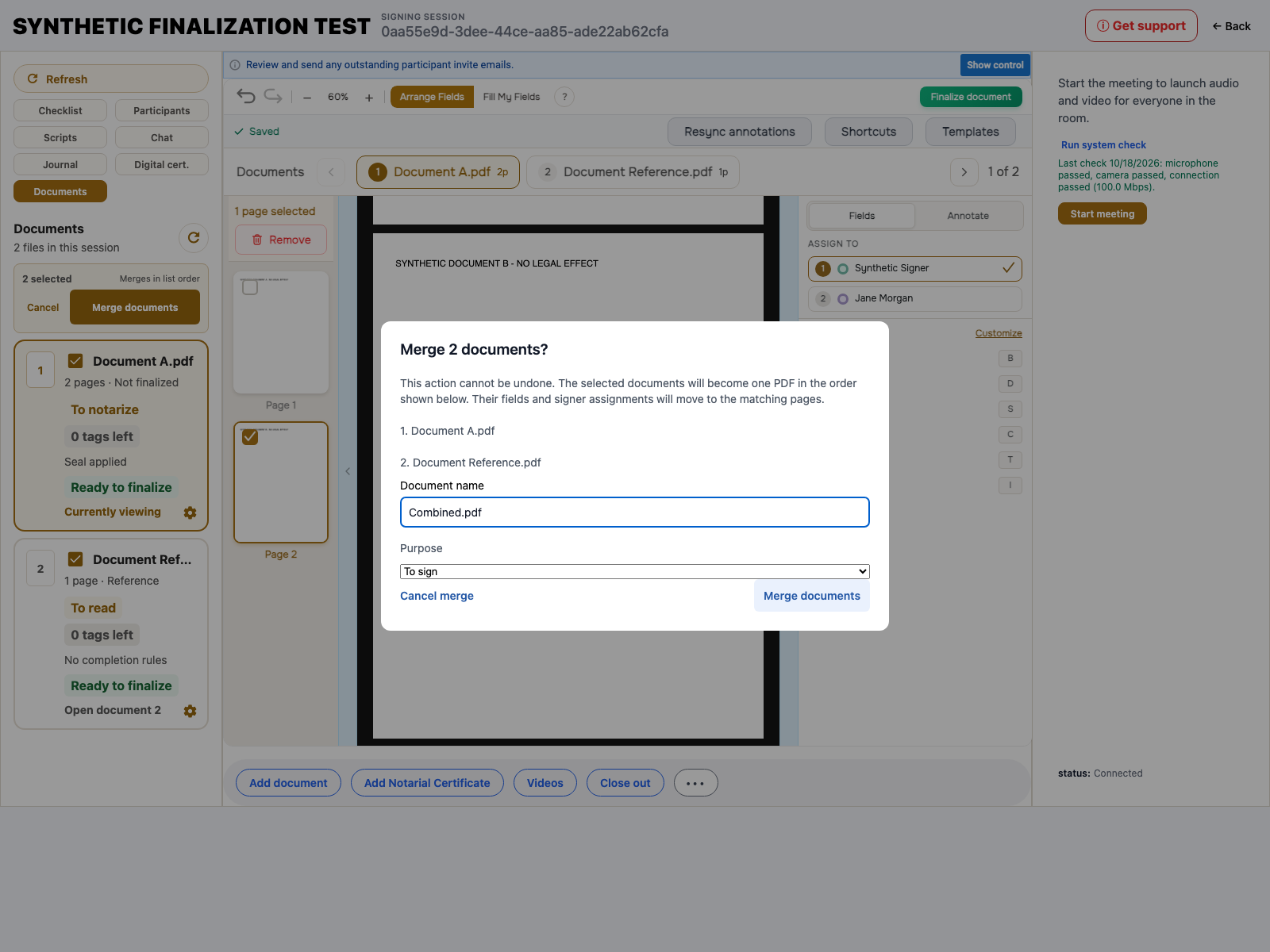The height and width of the screenshot is (952, 1270).
Task: Open the Document Reference.pdf tab
Action: pyautogui.click(x=633, y=172)
